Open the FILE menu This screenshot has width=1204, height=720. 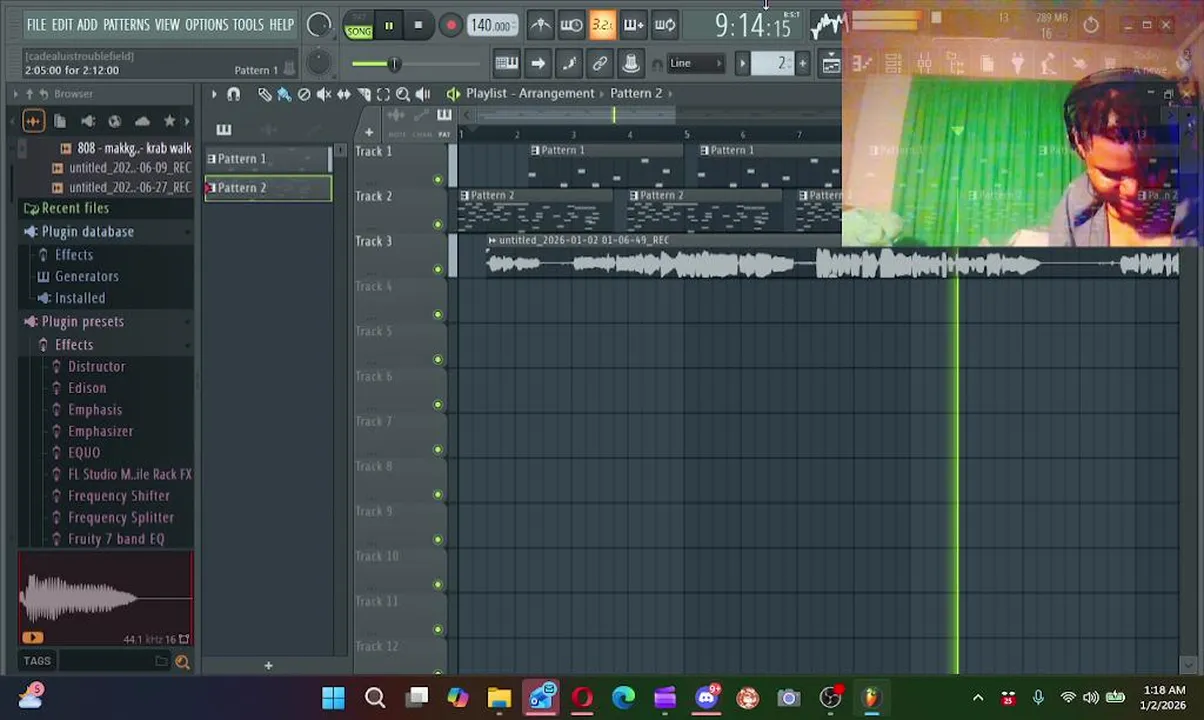coord(36,25)
